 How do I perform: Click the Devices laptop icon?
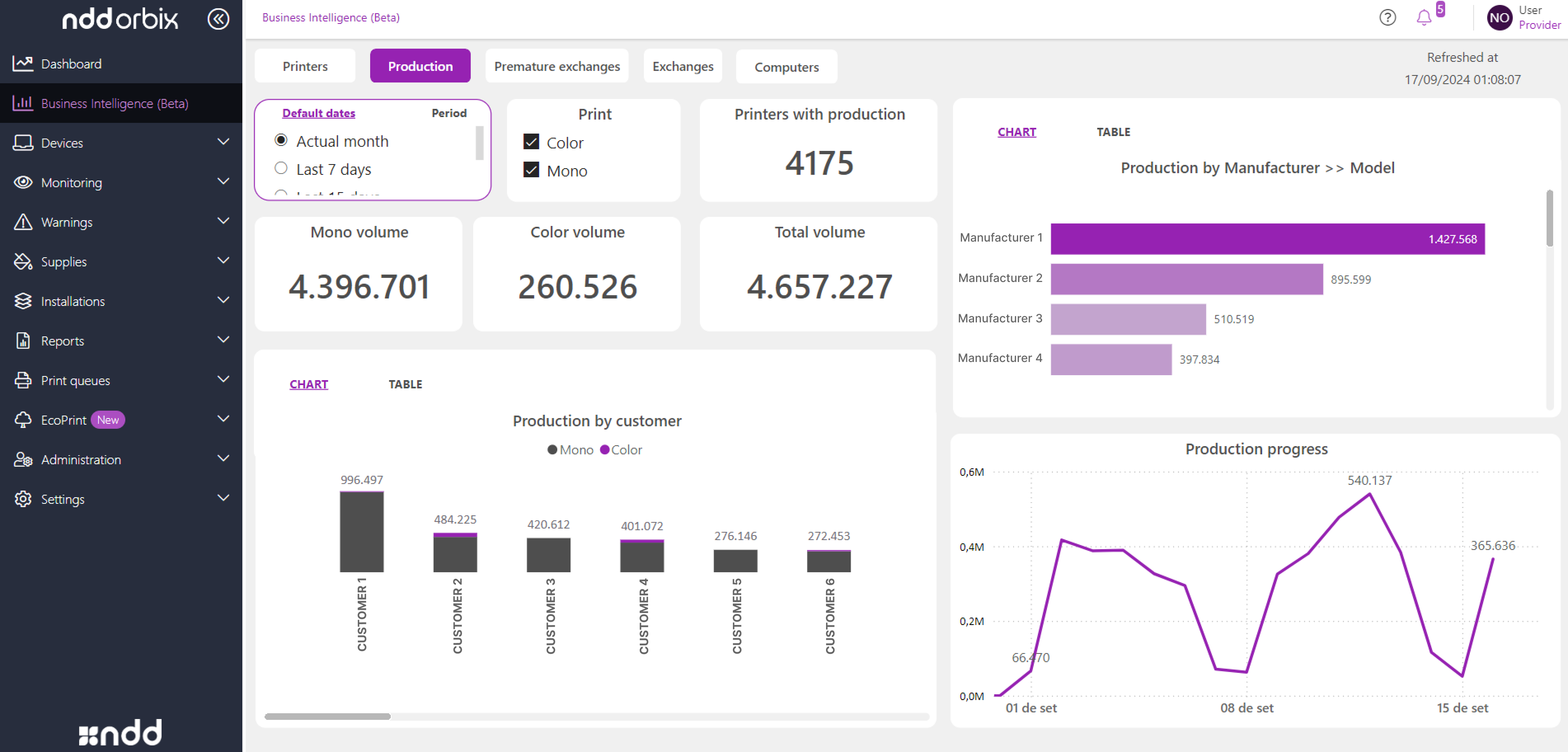(23, 143)
